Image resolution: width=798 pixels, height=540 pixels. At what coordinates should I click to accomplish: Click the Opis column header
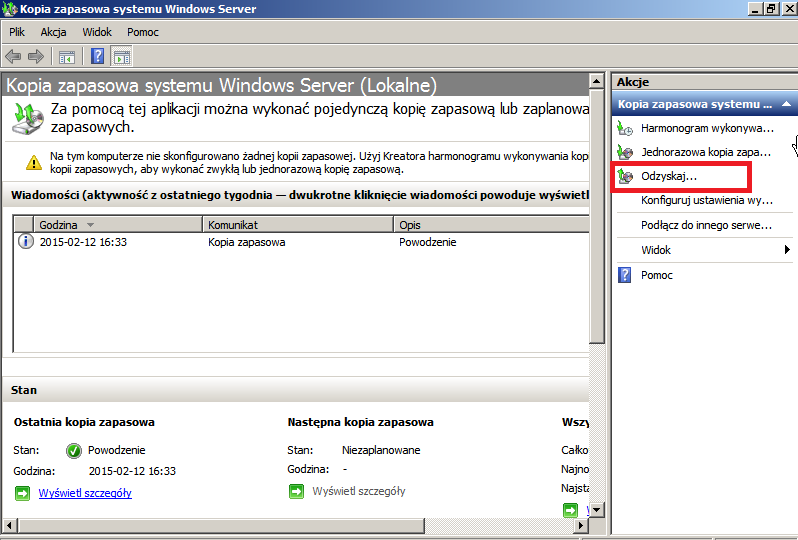(491, 225)
